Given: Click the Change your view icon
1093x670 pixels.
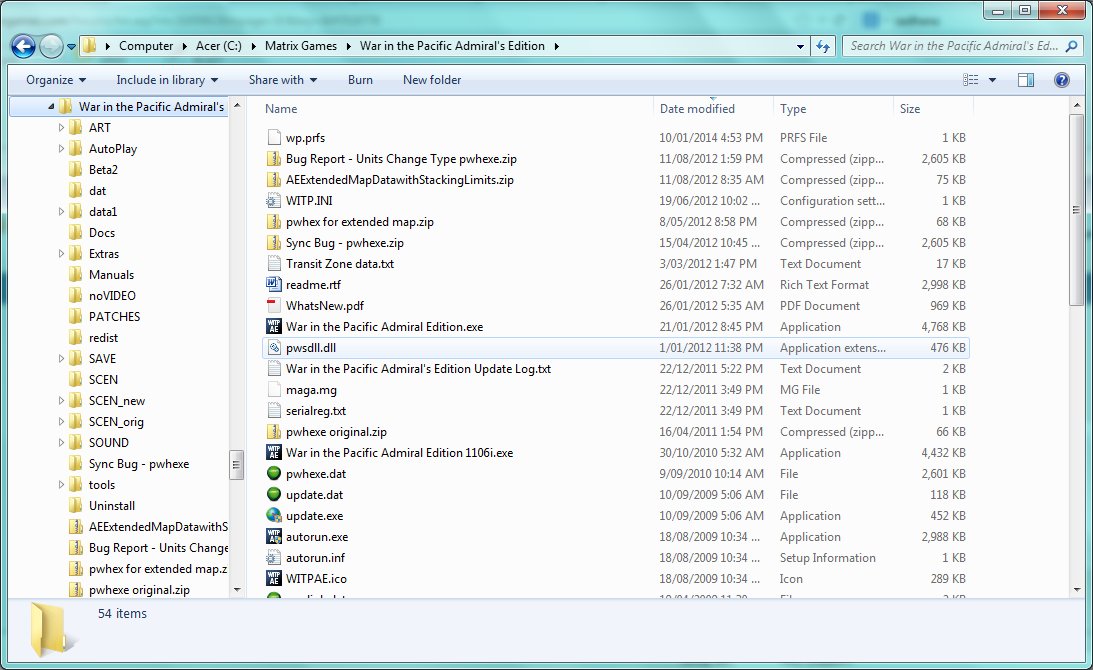Looking at the screenshot, I should [970, 80].
